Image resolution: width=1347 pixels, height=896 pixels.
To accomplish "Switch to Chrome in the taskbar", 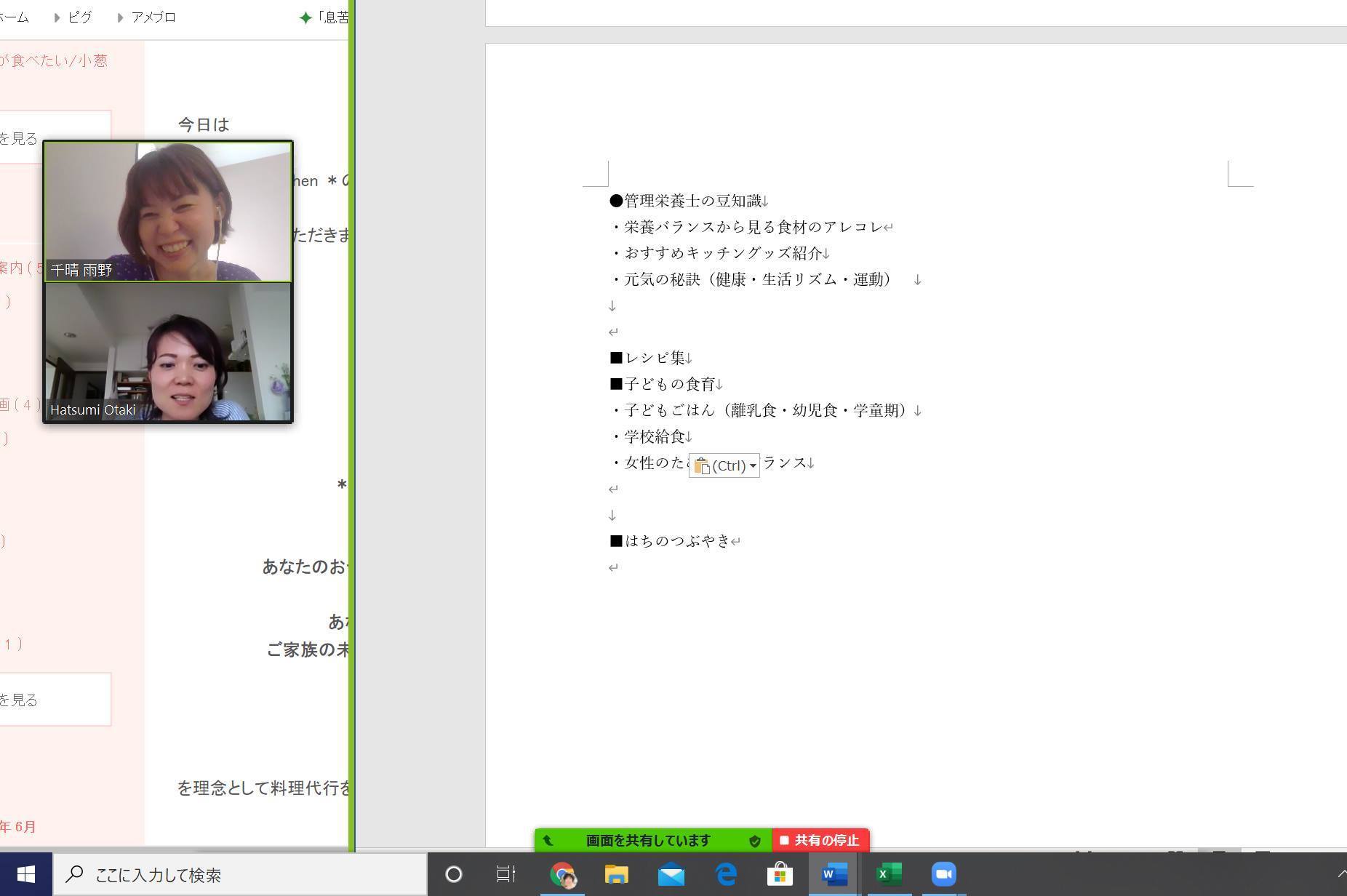I will tap(562, 873).
